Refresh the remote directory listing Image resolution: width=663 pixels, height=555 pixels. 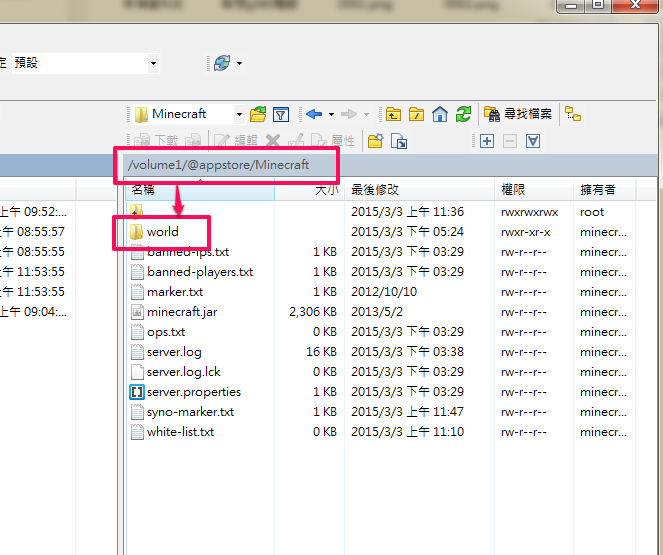pos(463,114)
